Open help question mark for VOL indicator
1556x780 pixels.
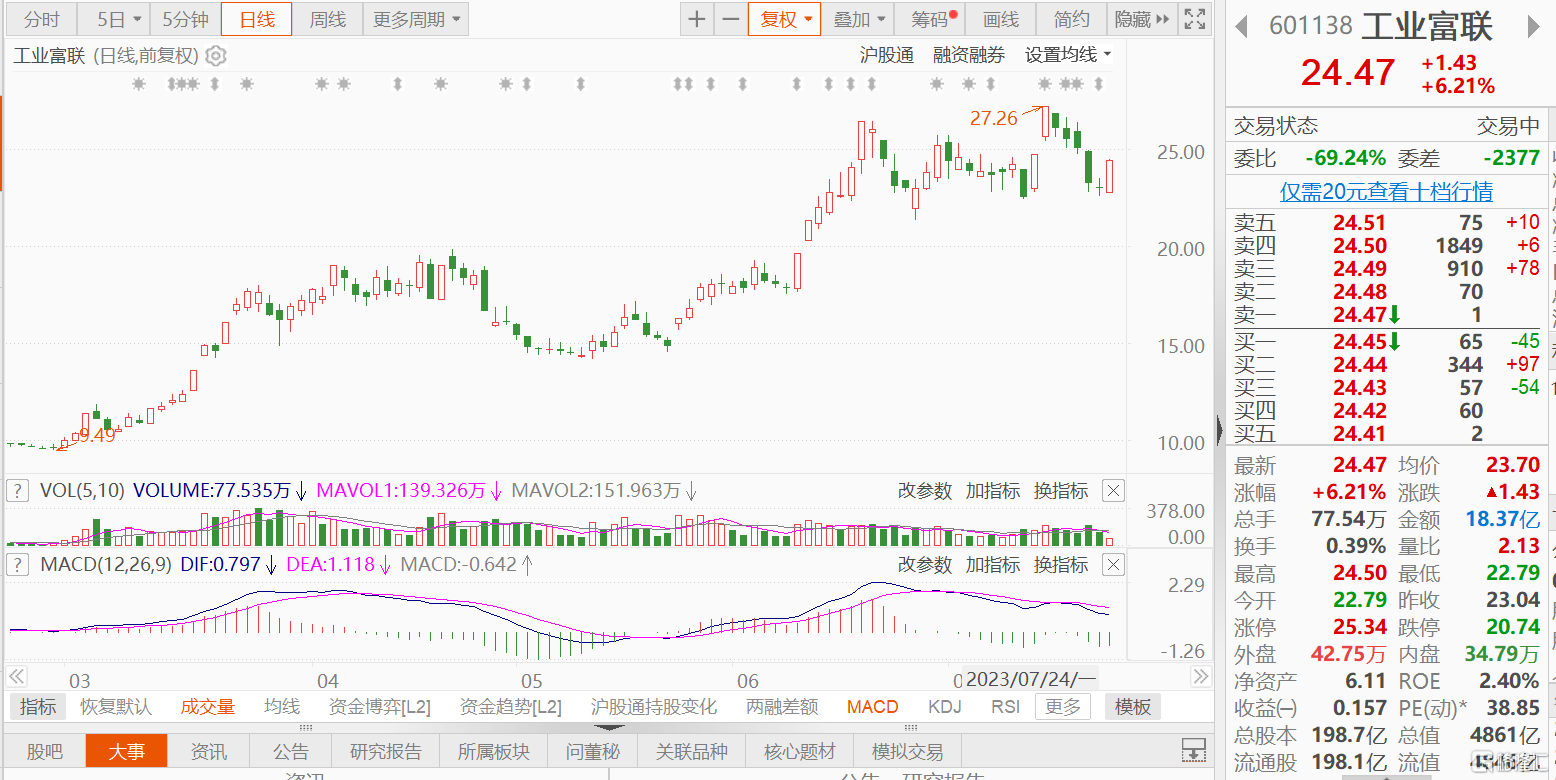[17, 490]
